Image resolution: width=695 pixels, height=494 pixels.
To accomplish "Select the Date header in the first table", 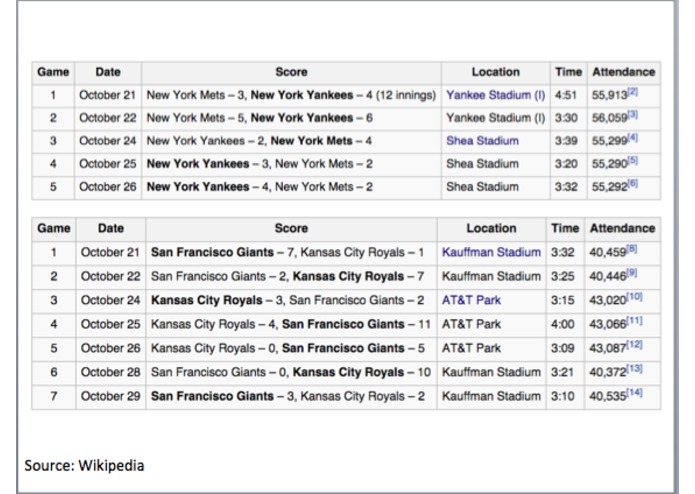I will (x=108, y=72).
